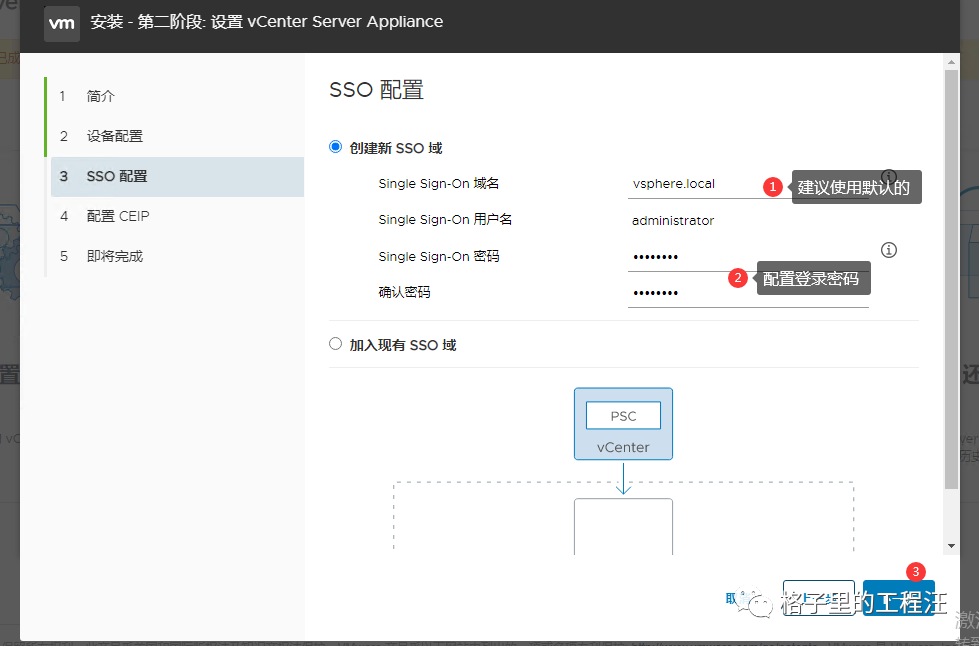Click the Single Sign-On 密码 label

tap(438, 257)
